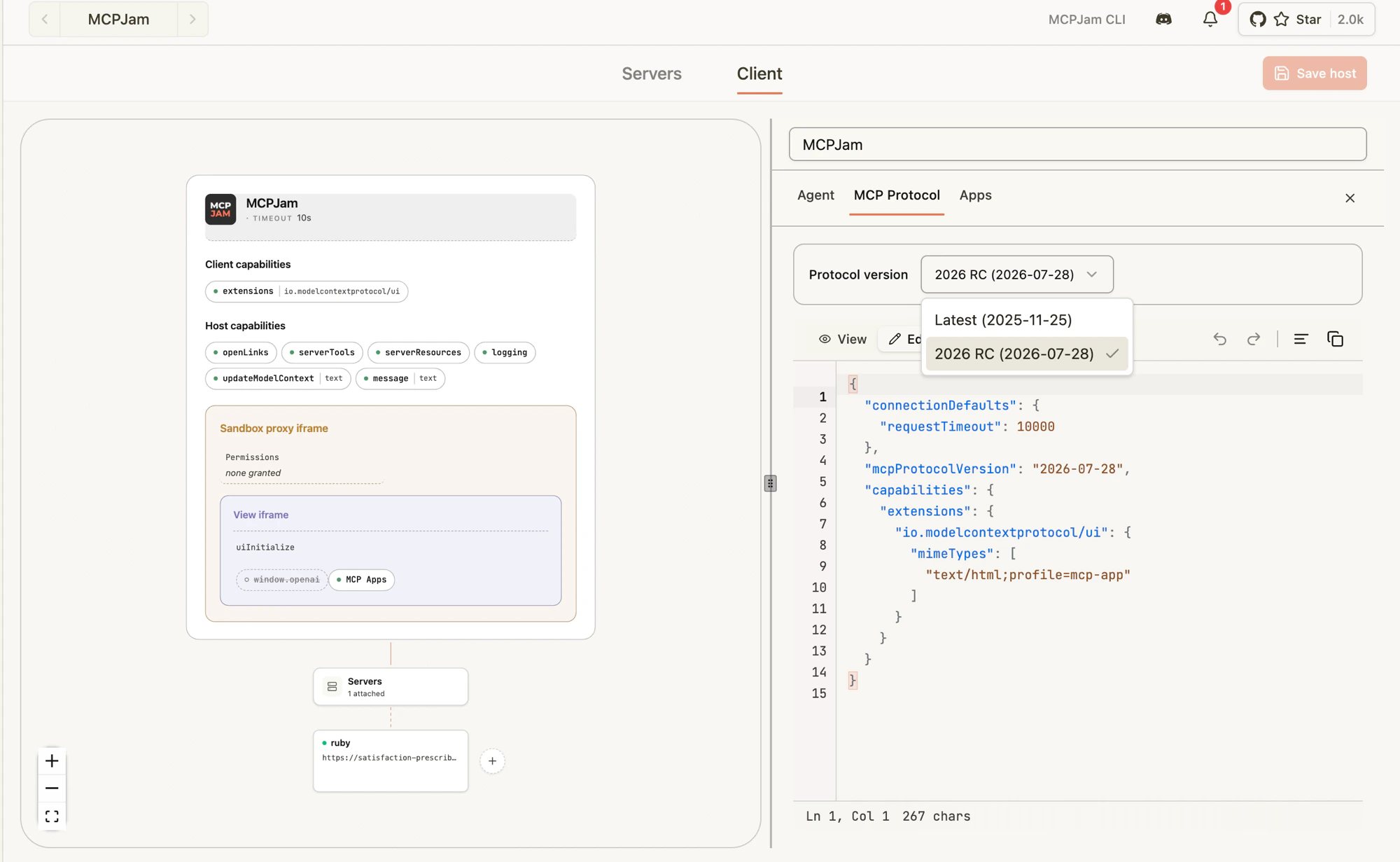
Task: Click the Save host button
Action: pyautogui.click(x=1314, y=74)
